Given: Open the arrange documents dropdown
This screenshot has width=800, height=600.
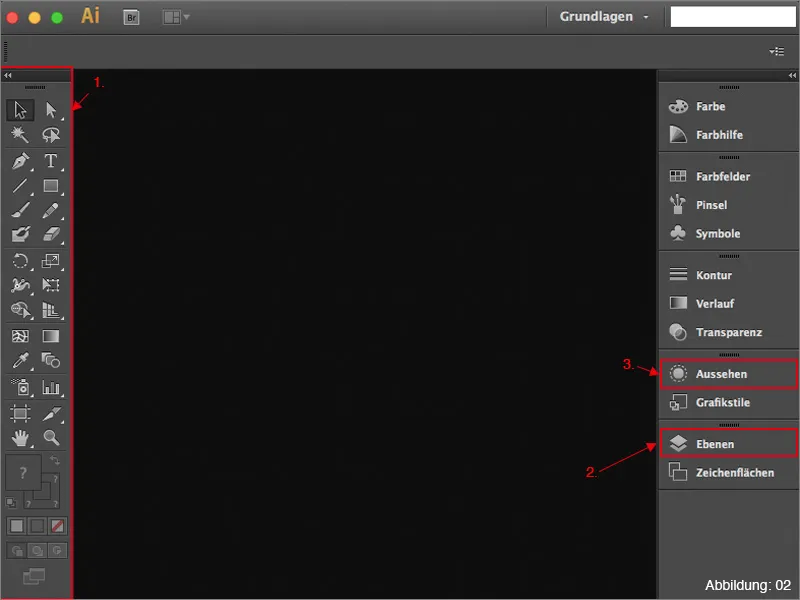Looking at the screenshot, I should click(x=177, y=17).
